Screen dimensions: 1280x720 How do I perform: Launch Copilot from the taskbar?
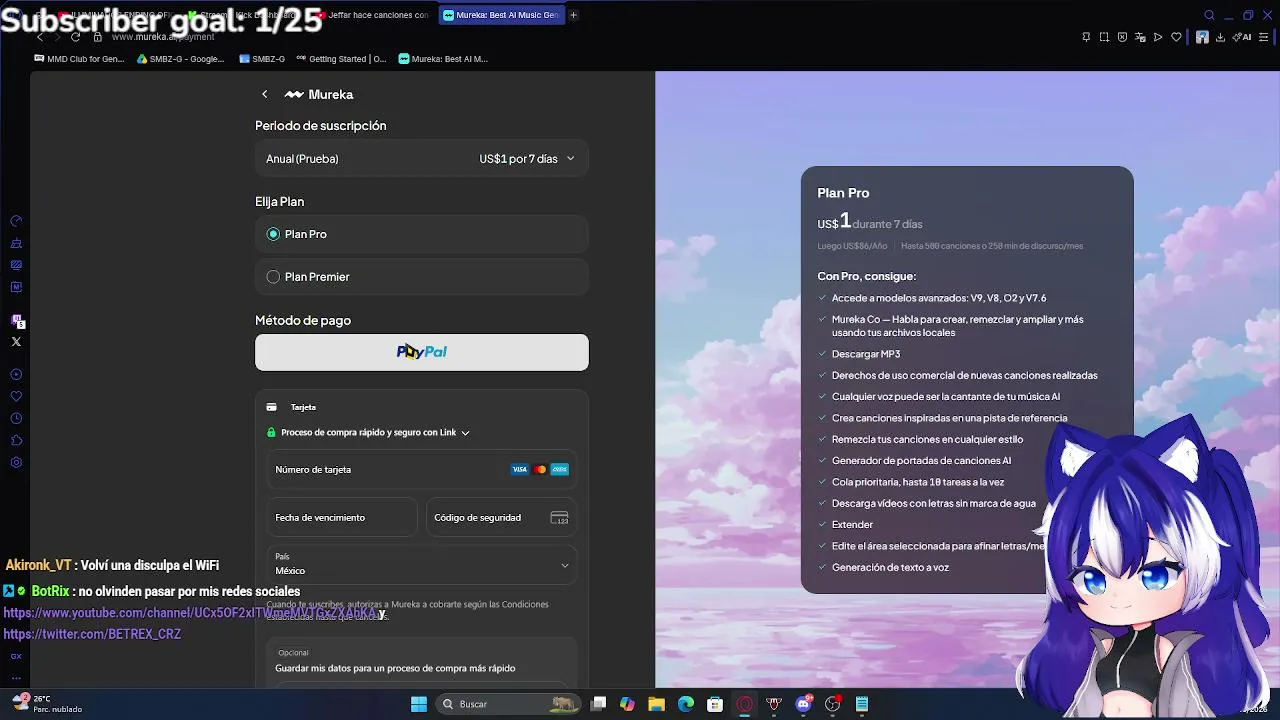click(627, 704)
